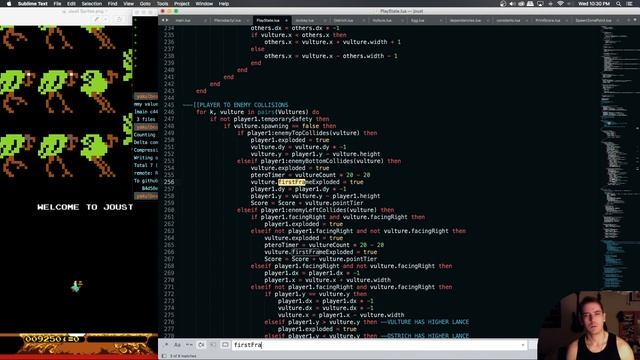The image size is (640, 360).
Task: Open the Tools menu
Action: point(162,4)
